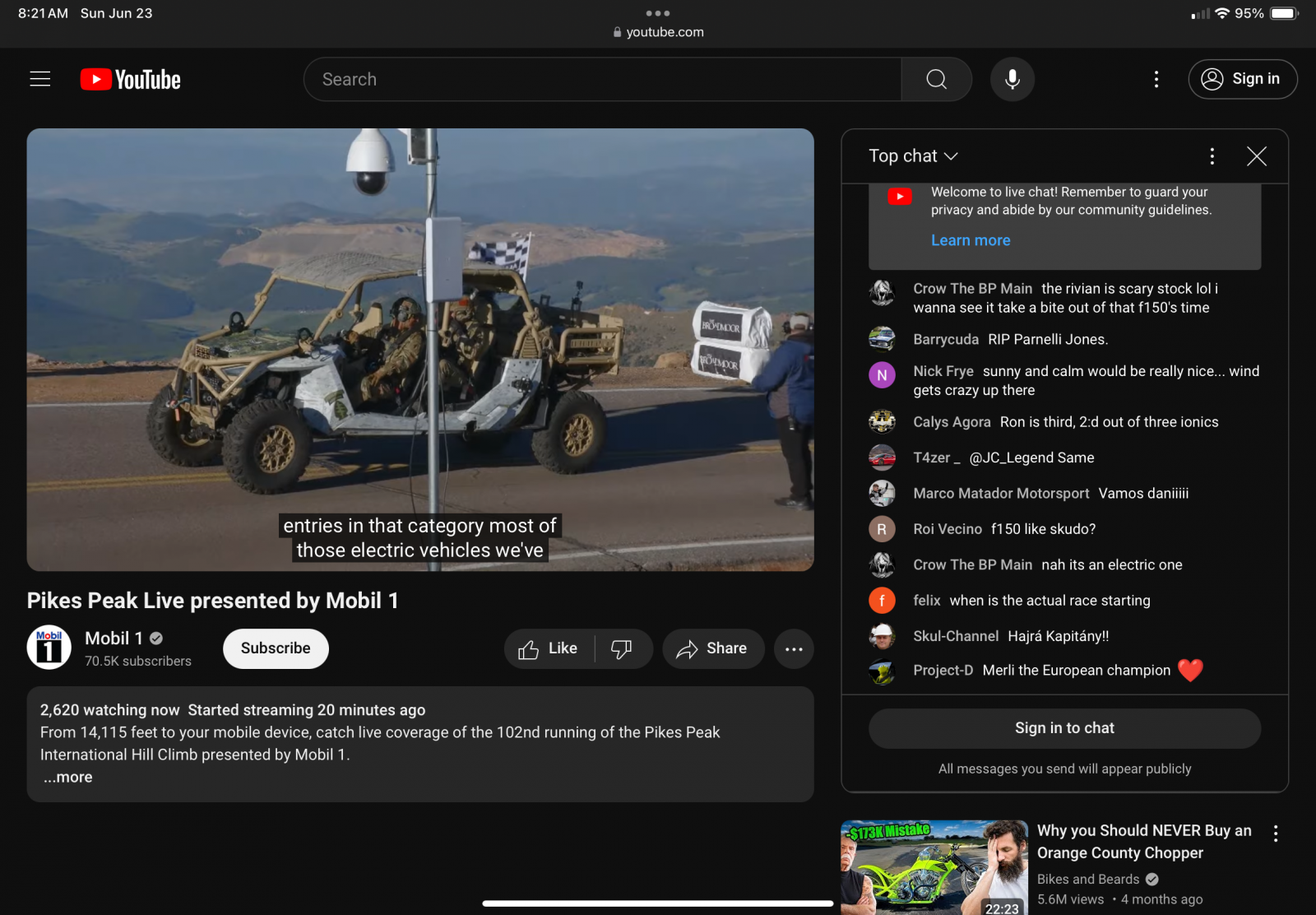Open Mobil 1 channel avatar
Image resolution: width=1316 pixels, height=915 pixels.
tap(49, 648)
